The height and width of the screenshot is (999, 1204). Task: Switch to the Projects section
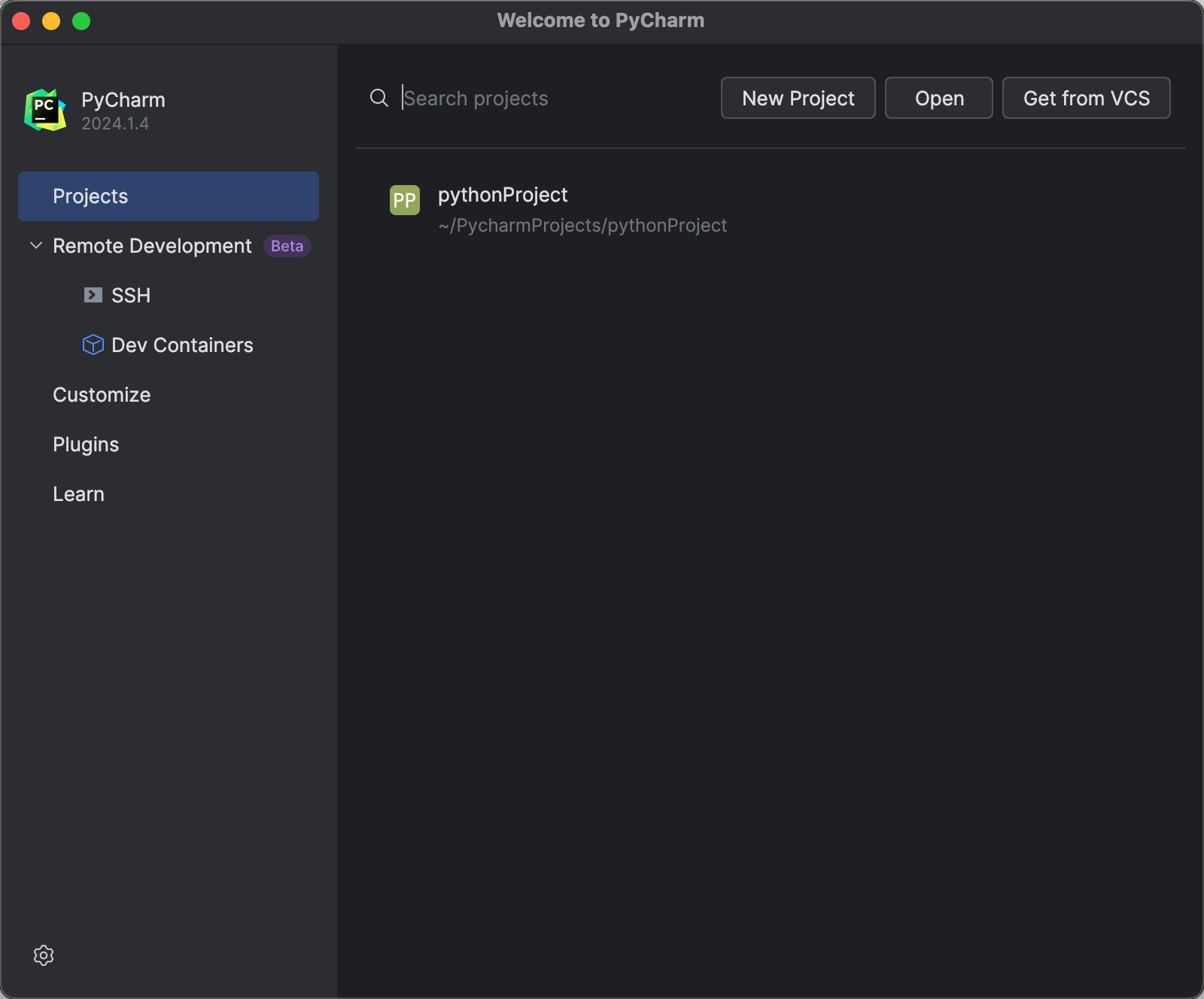coord(90,196)
